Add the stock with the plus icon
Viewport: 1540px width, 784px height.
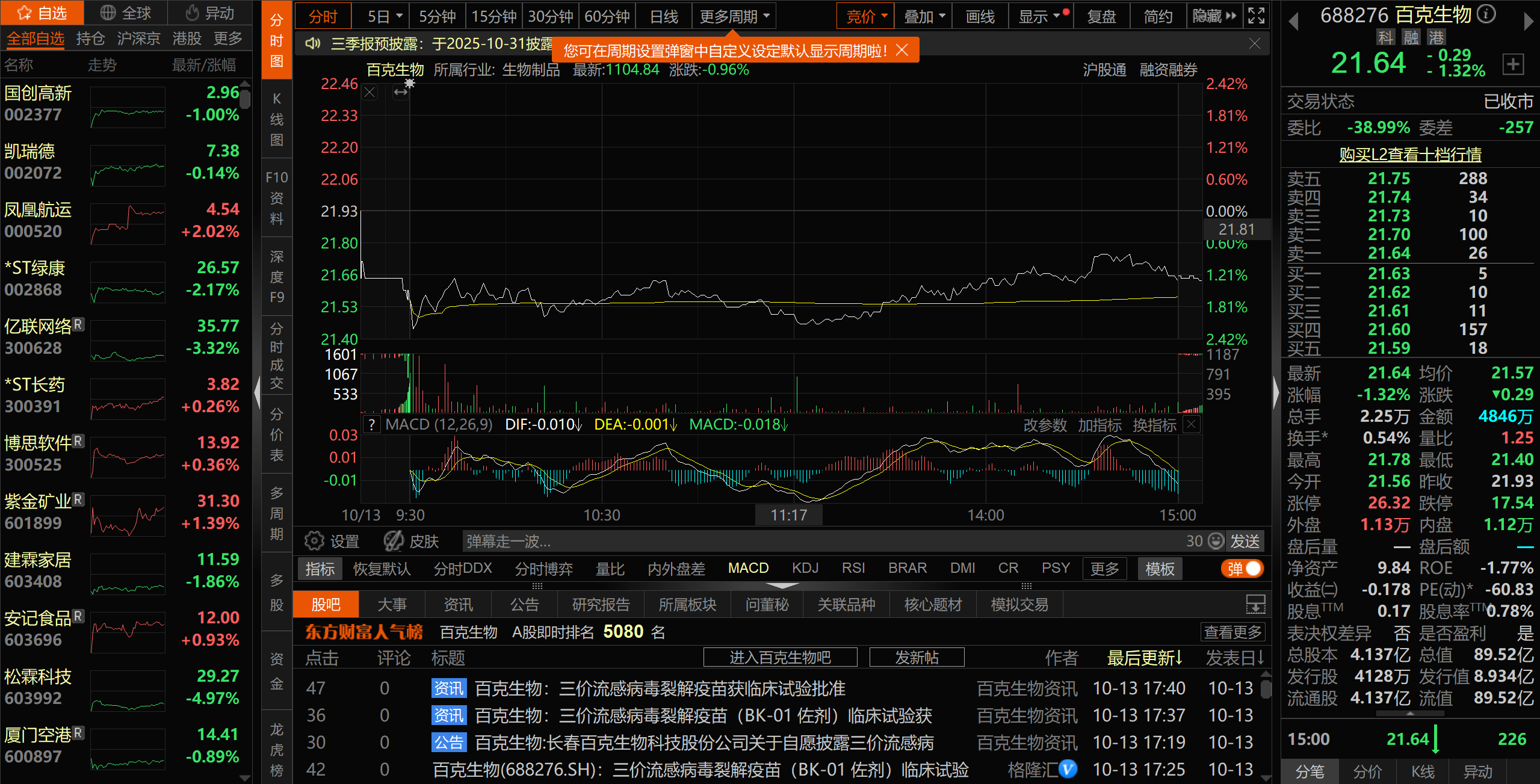1513,64
